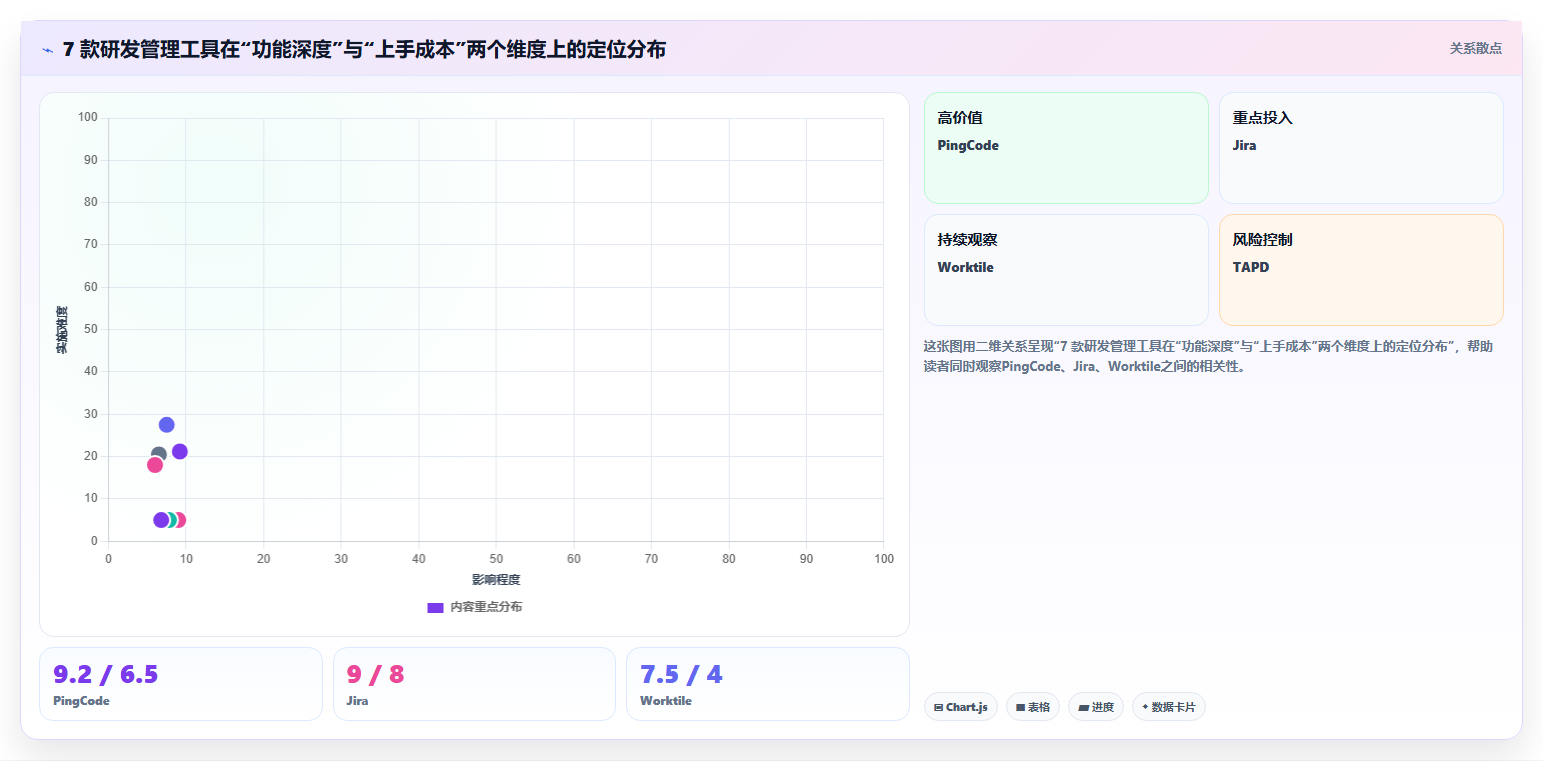The width and height of the screenshot is (1543, 761).
Task: Open the 风险控制 TAPD card
Action: 1361,270
